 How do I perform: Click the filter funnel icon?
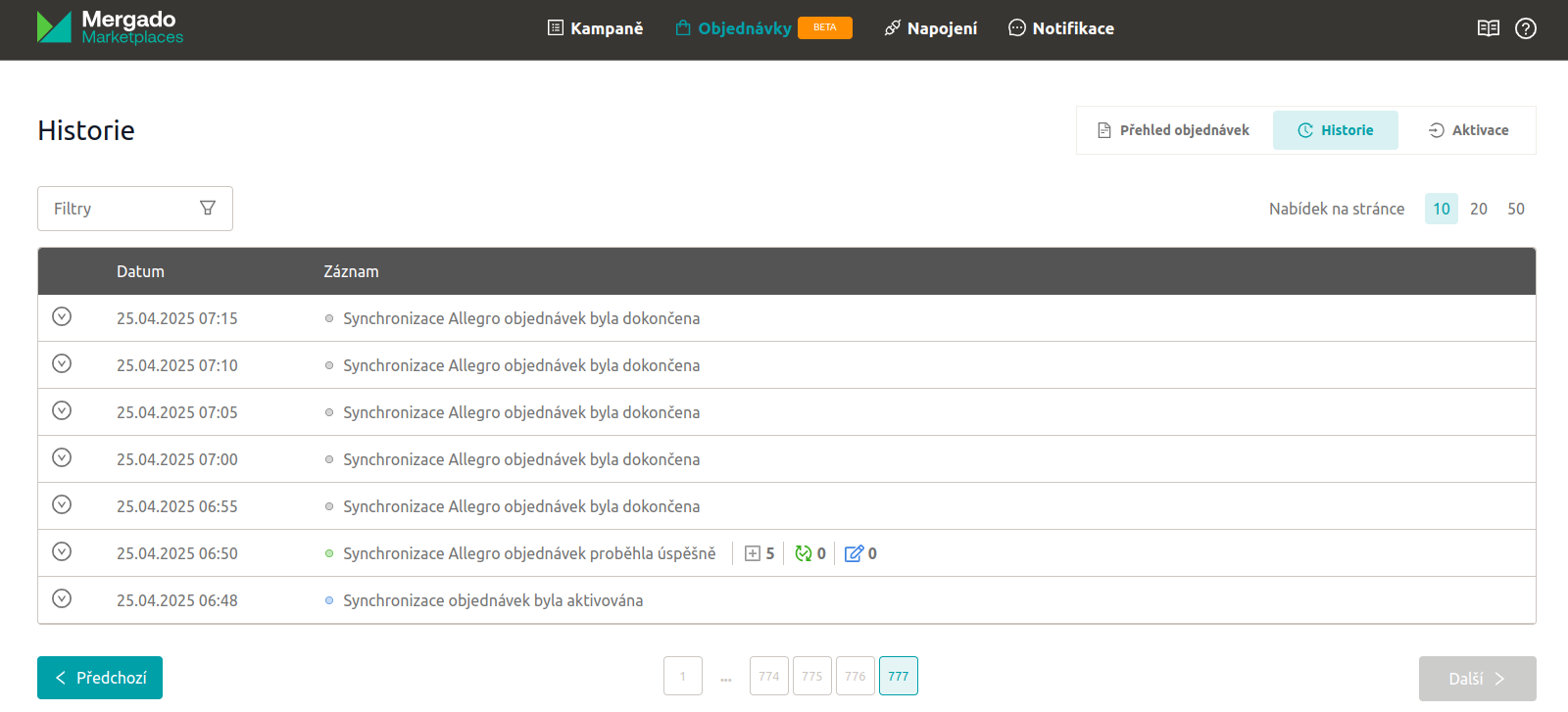click(208, 208)
